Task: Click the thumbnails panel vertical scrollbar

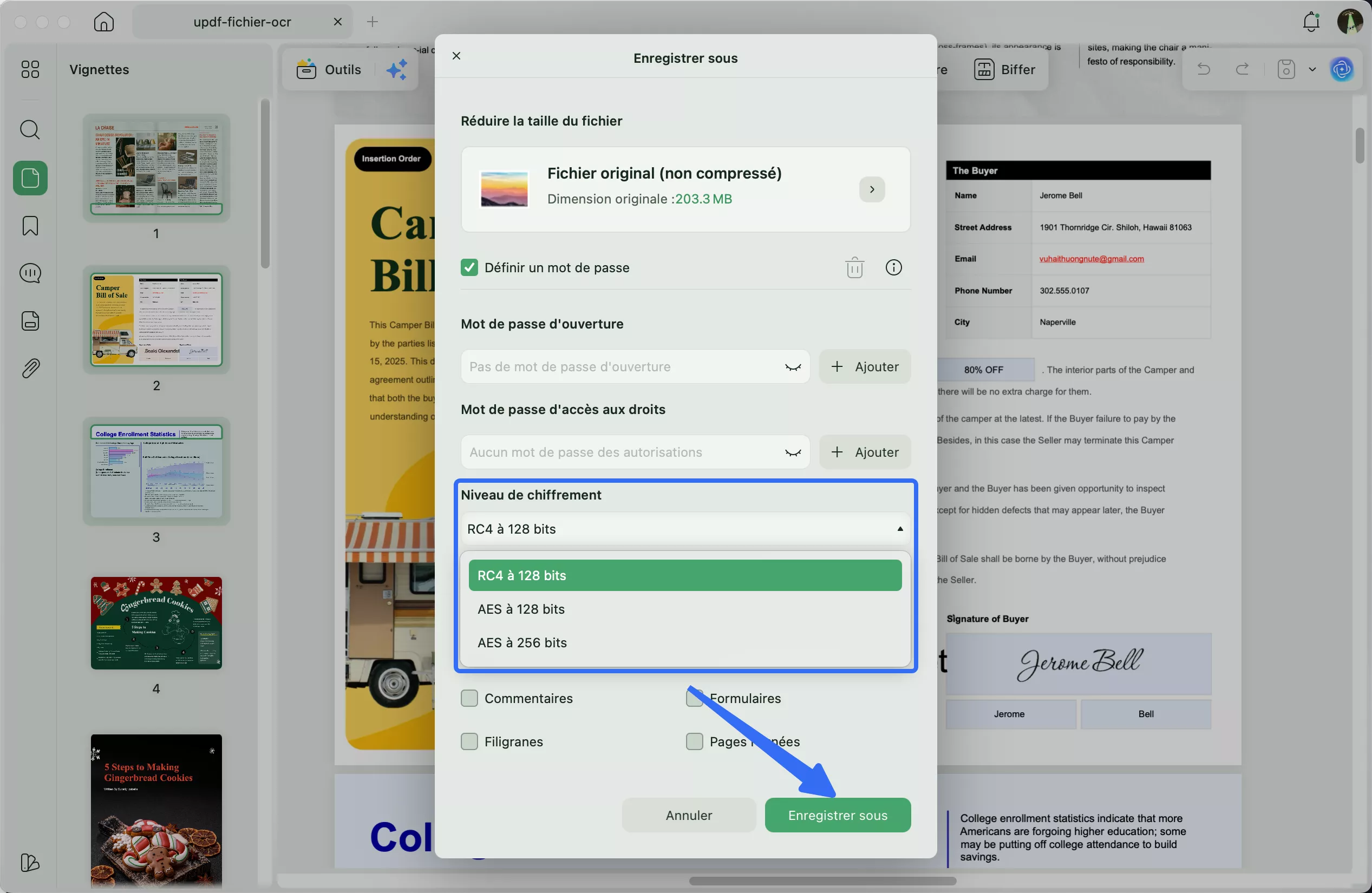Action: [x=265, y=185]
